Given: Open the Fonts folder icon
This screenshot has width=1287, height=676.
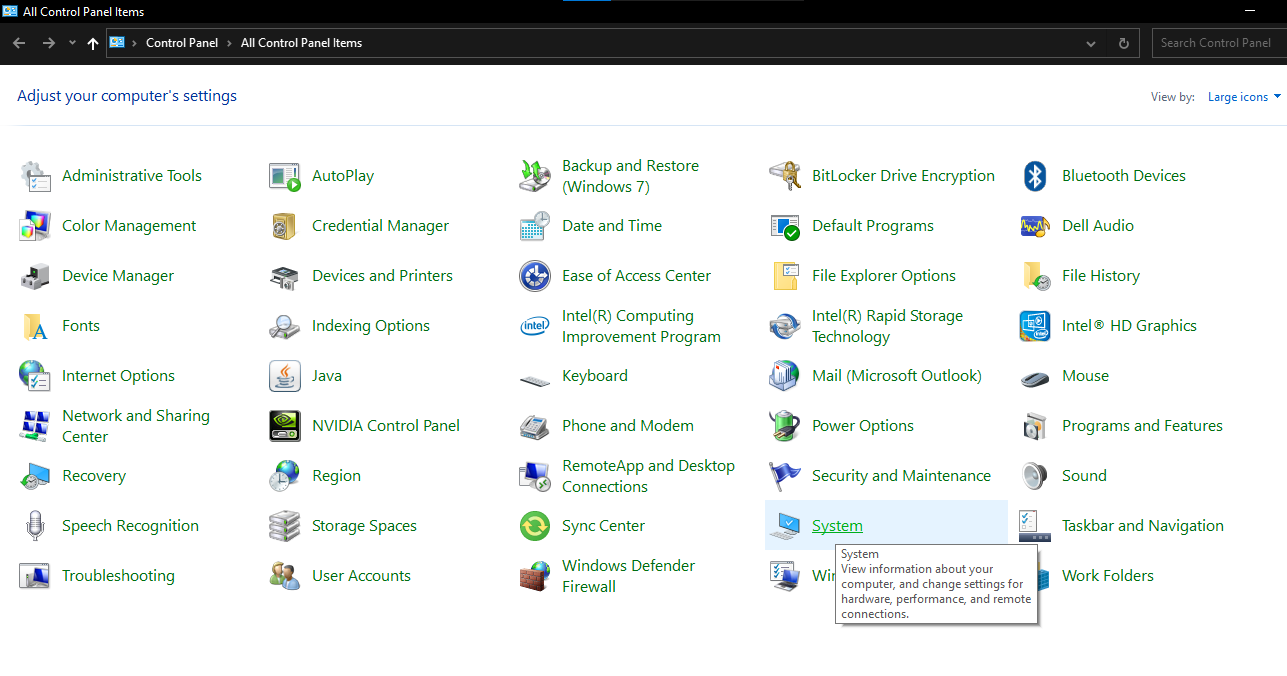Looking at the screenshot, I should tap(35, 326).
